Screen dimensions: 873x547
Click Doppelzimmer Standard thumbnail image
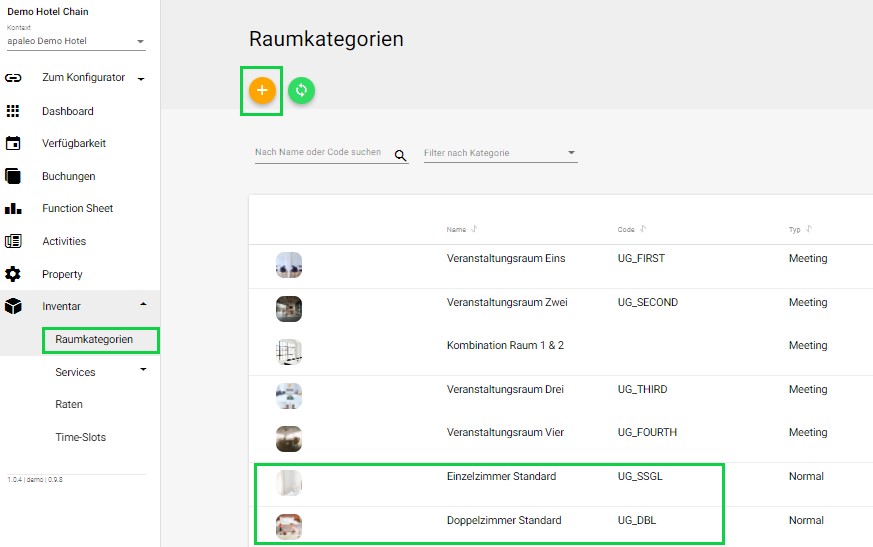click(289, 527)
